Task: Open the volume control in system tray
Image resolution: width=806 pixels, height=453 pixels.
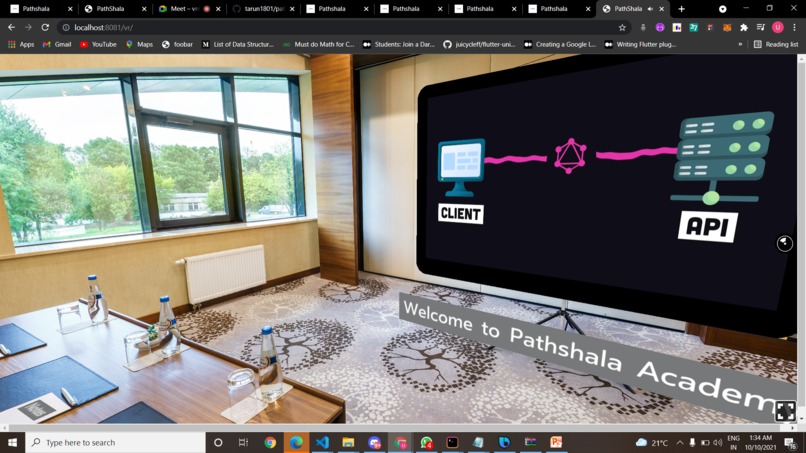Action: click(x=718, y=442)
